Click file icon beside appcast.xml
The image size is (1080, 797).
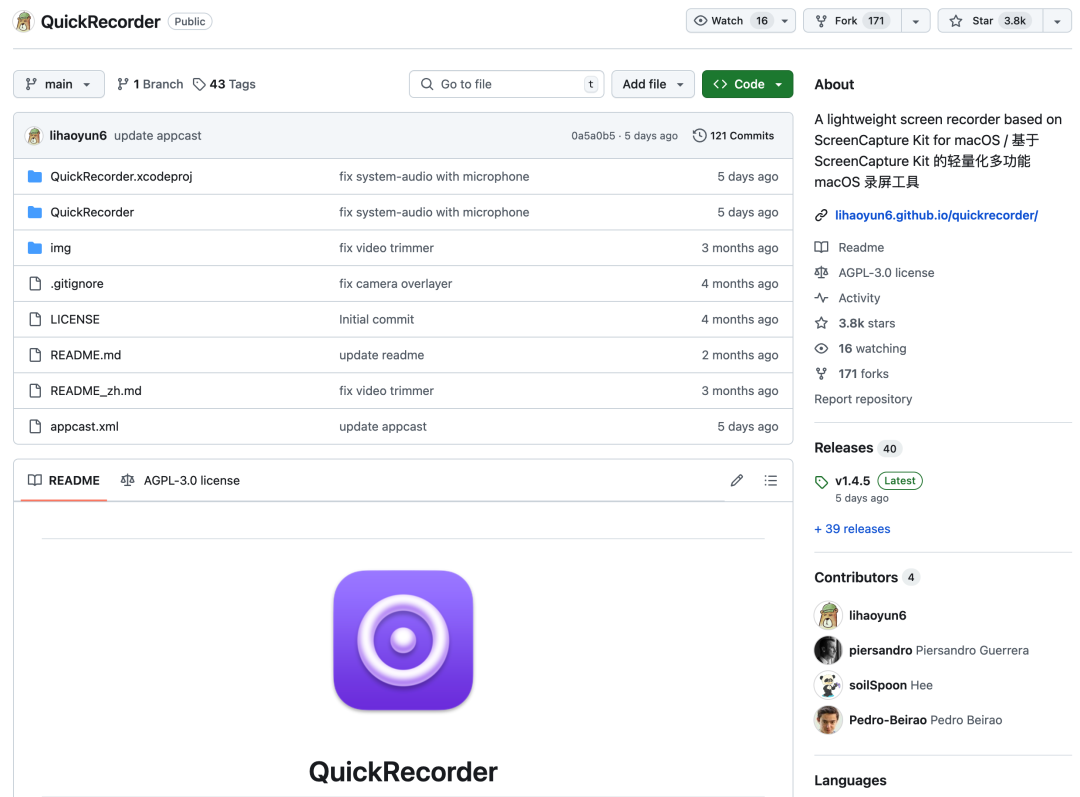(35, 426)
